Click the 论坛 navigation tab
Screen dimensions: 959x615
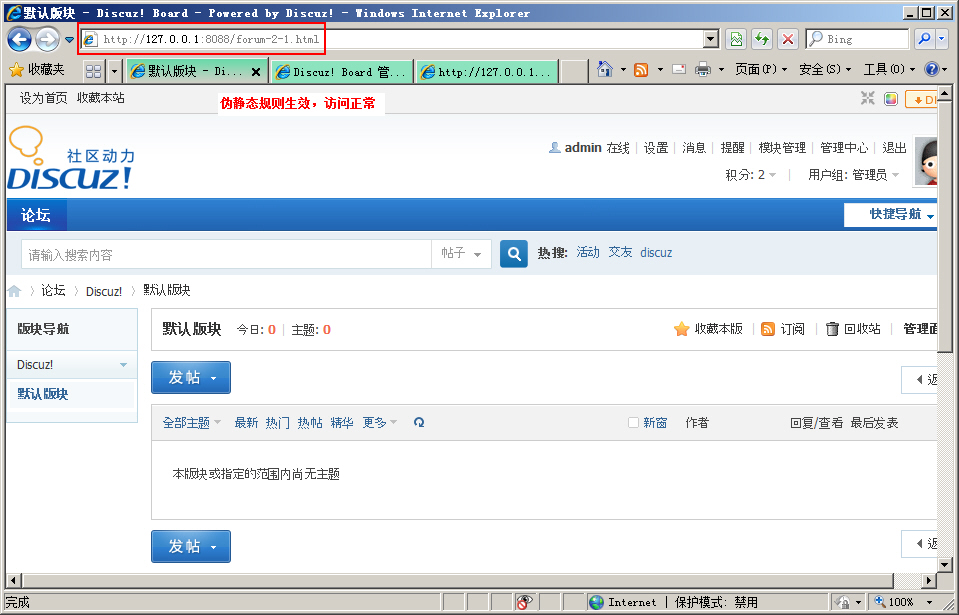36,215
